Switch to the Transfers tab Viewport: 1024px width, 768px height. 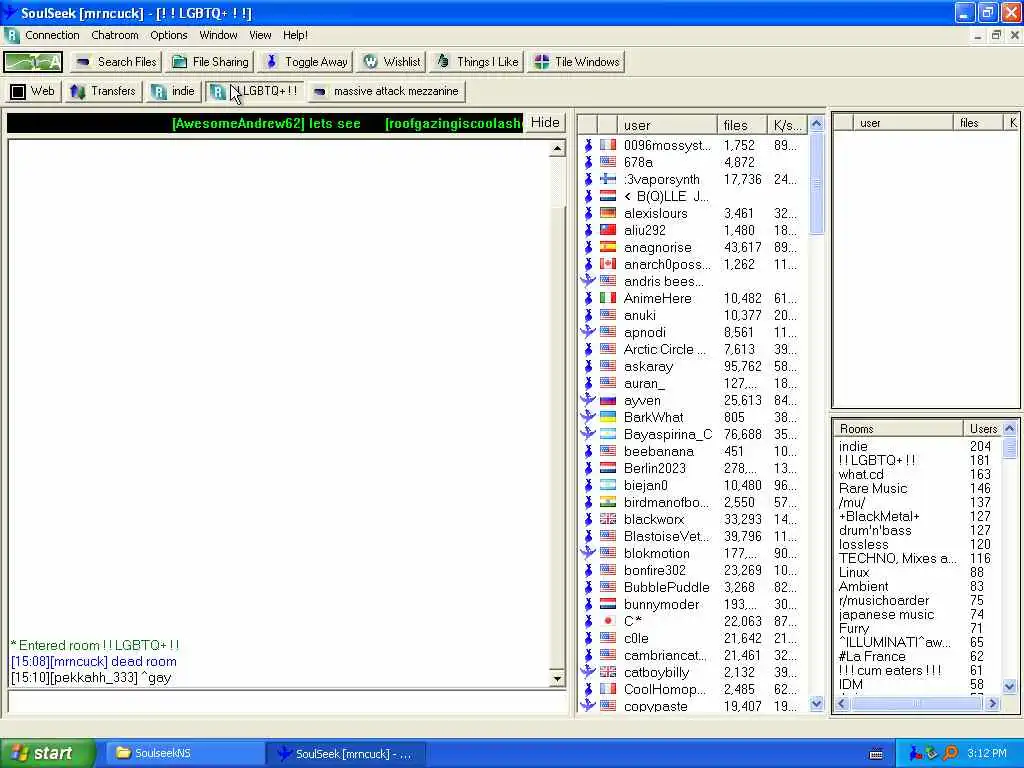pyautogui.click(x=103, y=91)
